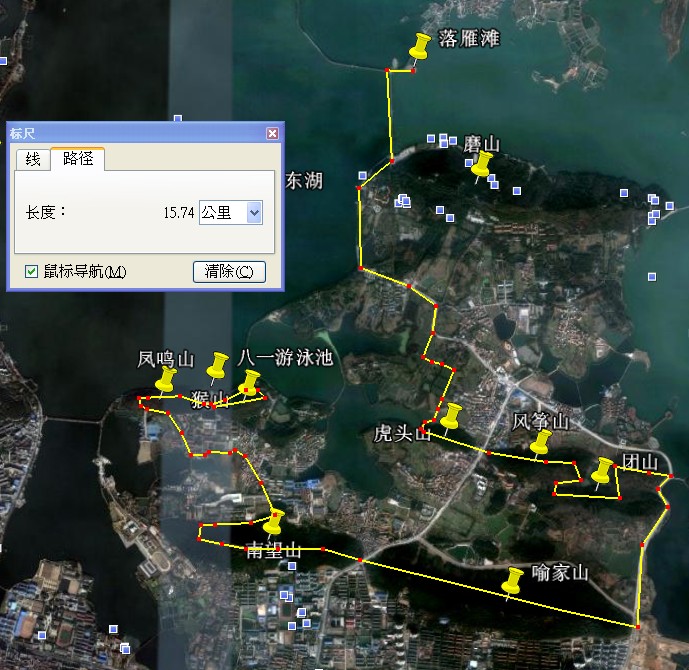Click the 虎头山 yellow pushpin

451,416
